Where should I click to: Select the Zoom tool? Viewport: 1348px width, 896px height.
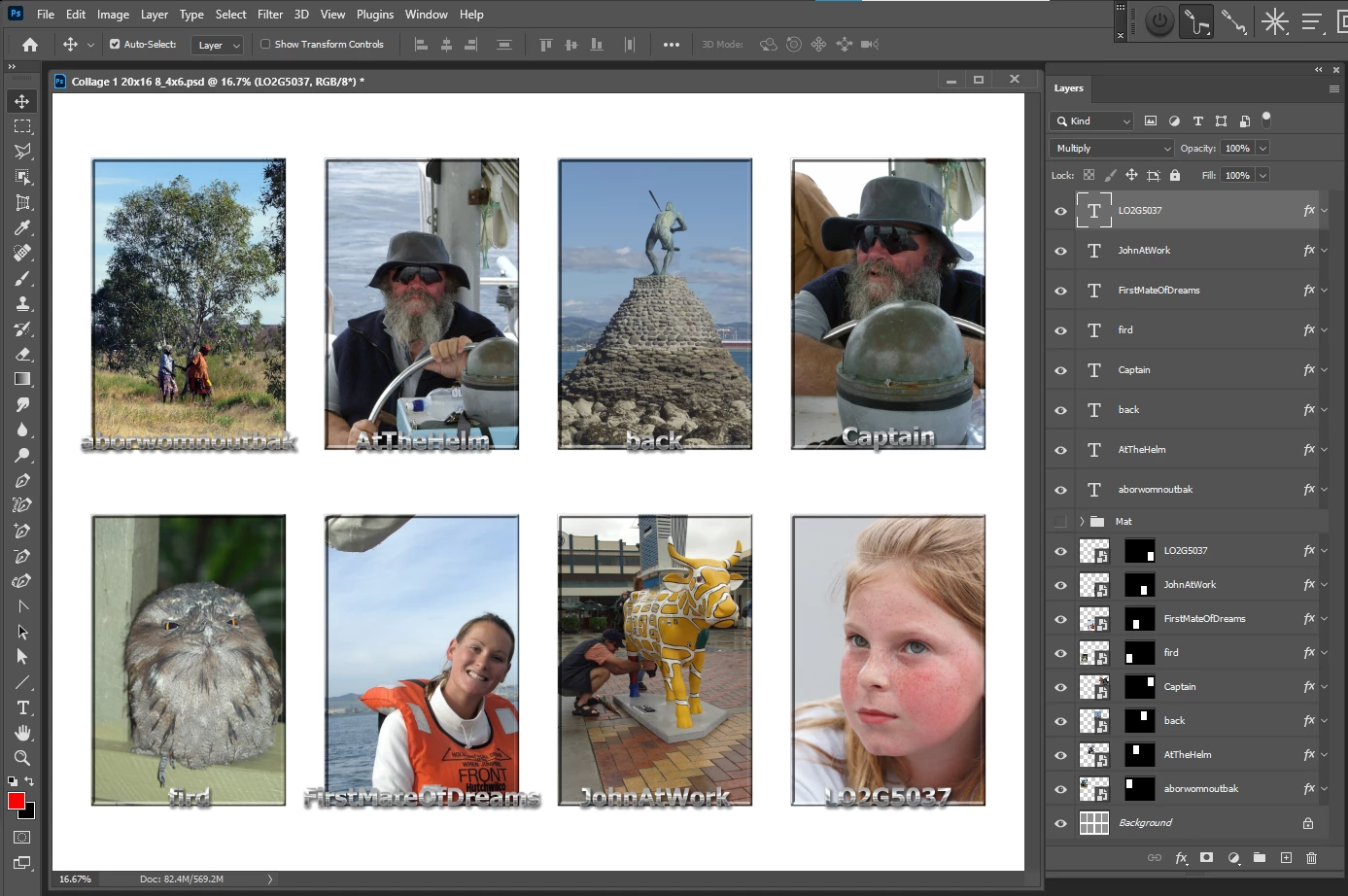[x=21, y=758]
